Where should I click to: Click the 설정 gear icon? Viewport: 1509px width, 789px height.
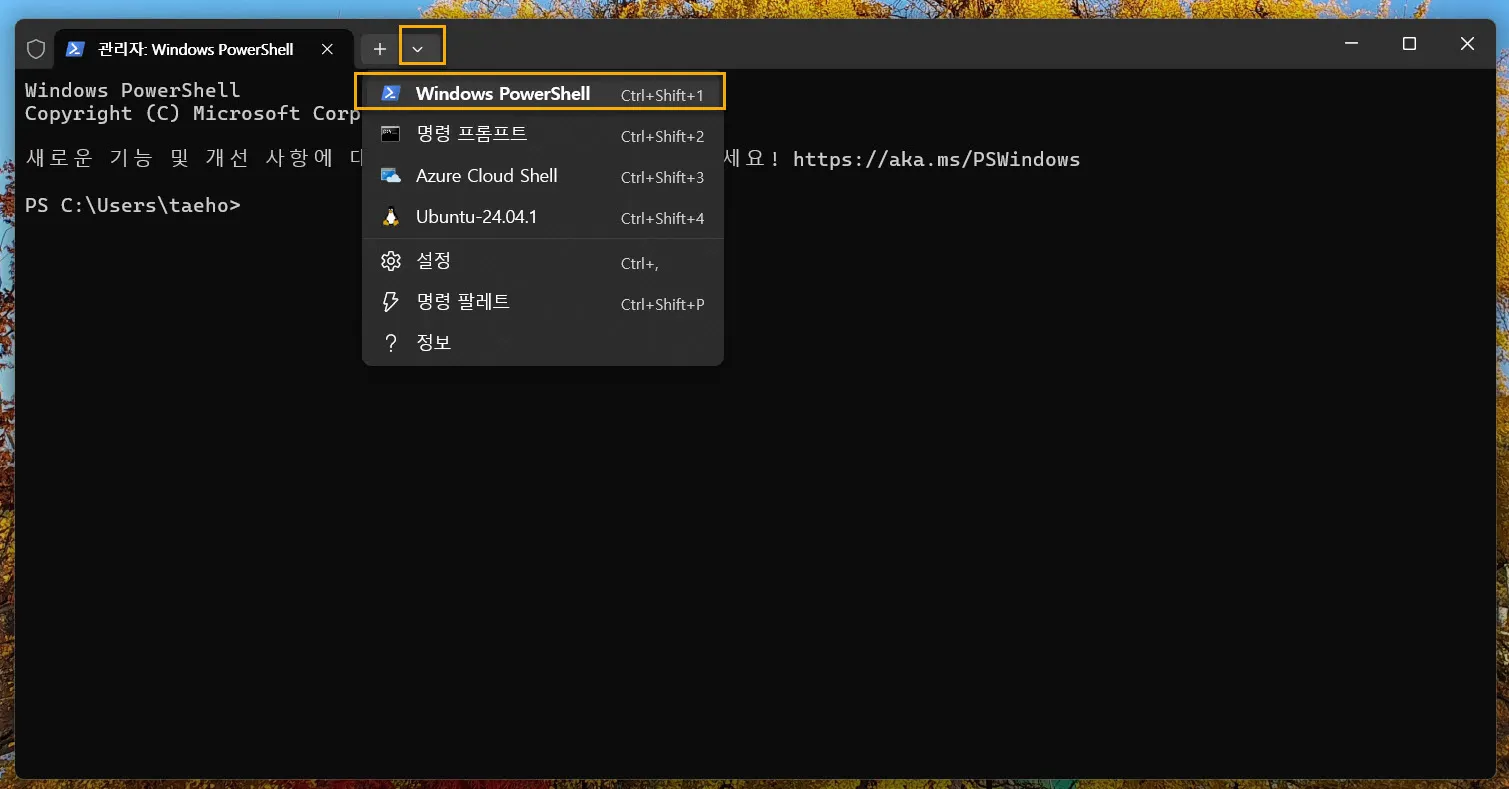[390, 260]
